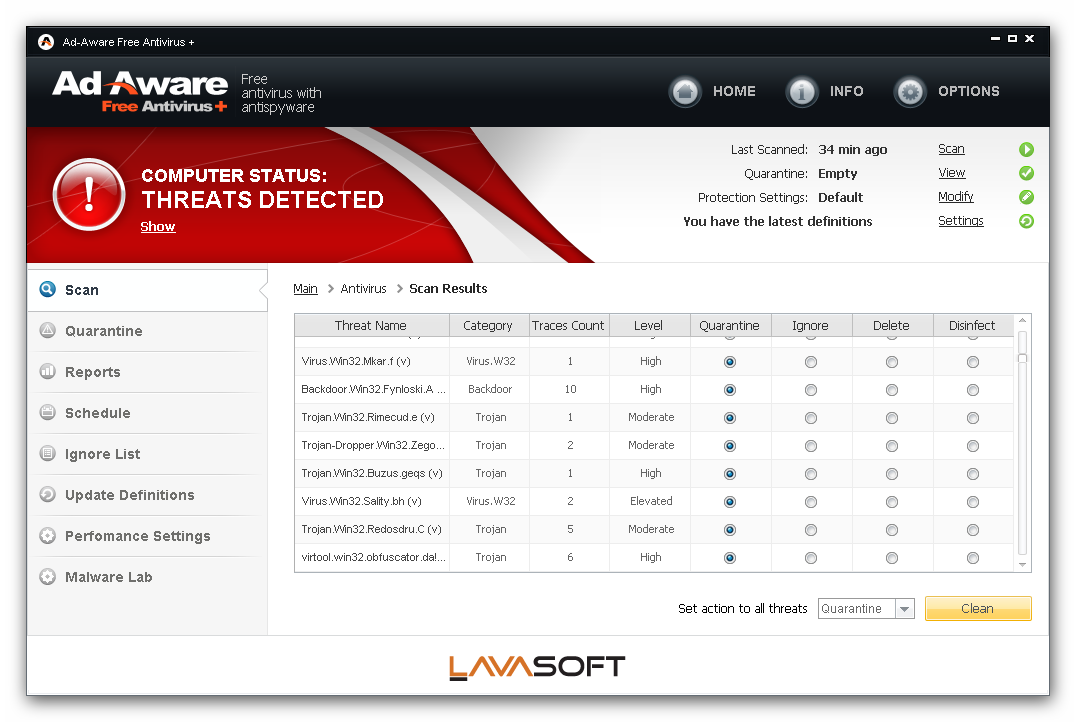Click the green Scan arrow icon
The height and width of the screenshot is (722, 1076).
pos(1026,150)
